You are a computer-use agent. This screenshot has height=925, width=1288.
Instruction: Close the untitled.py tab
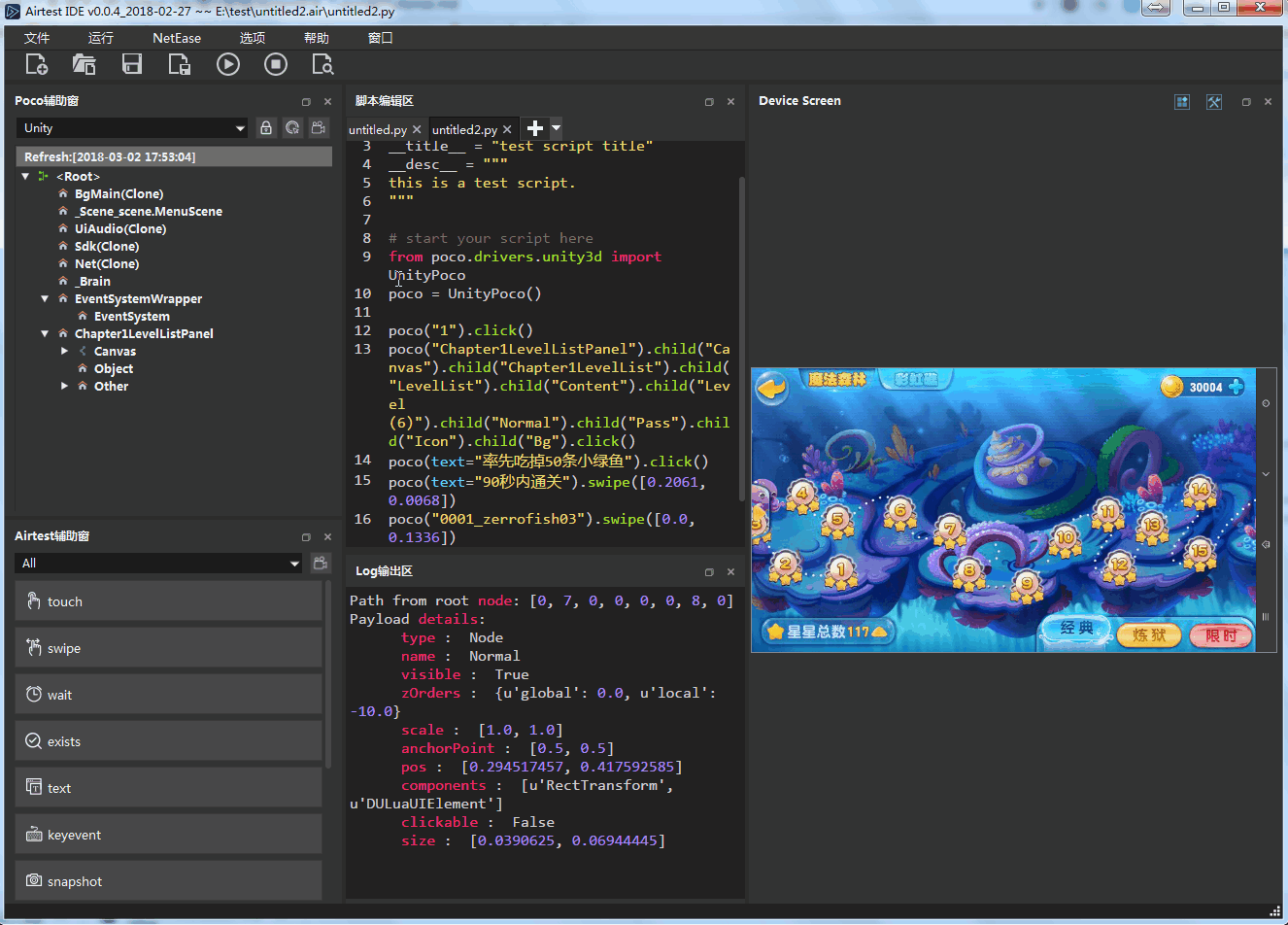417,129
